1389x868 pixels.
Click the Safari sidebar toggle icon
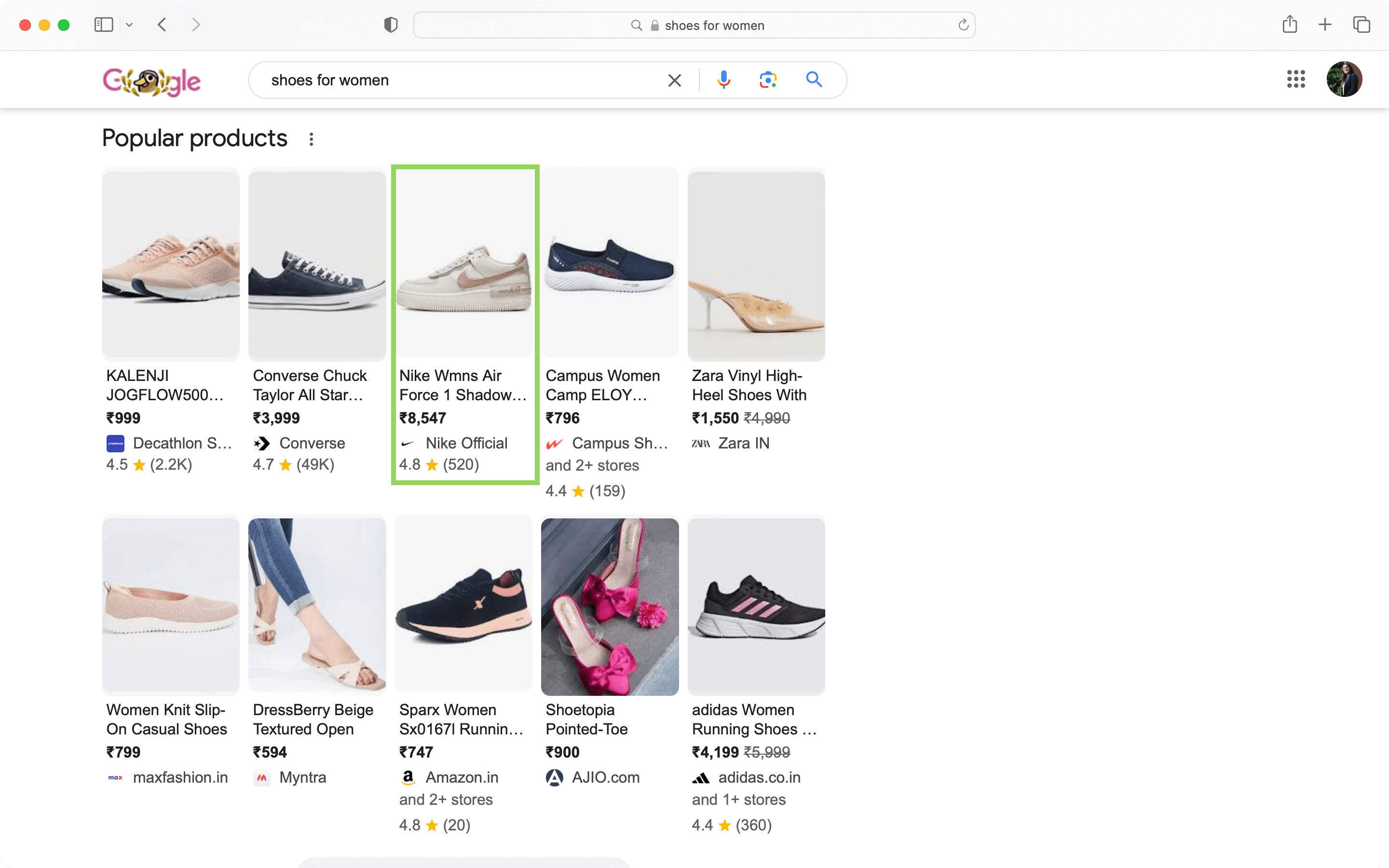click(x=103, y=25)
